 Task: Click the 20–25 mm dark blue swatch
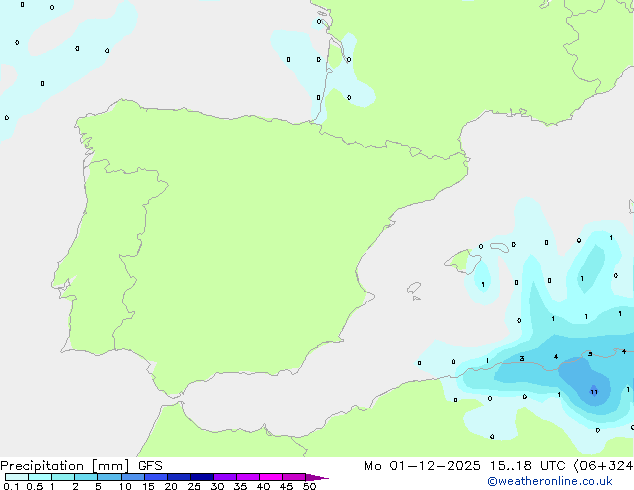[178, 477]
